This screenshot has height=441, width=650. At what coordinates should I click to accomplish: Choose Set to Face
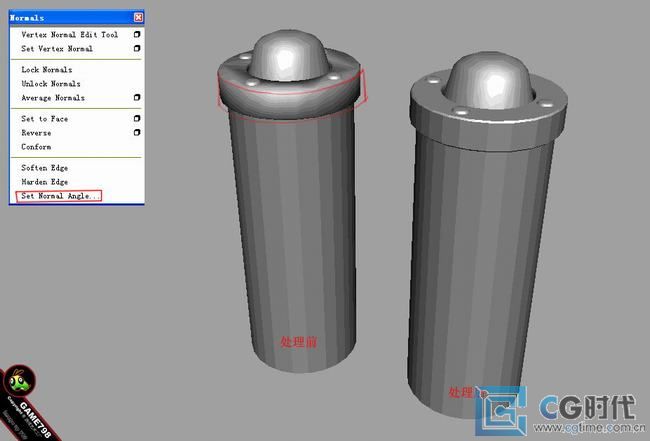click(44, 119)
